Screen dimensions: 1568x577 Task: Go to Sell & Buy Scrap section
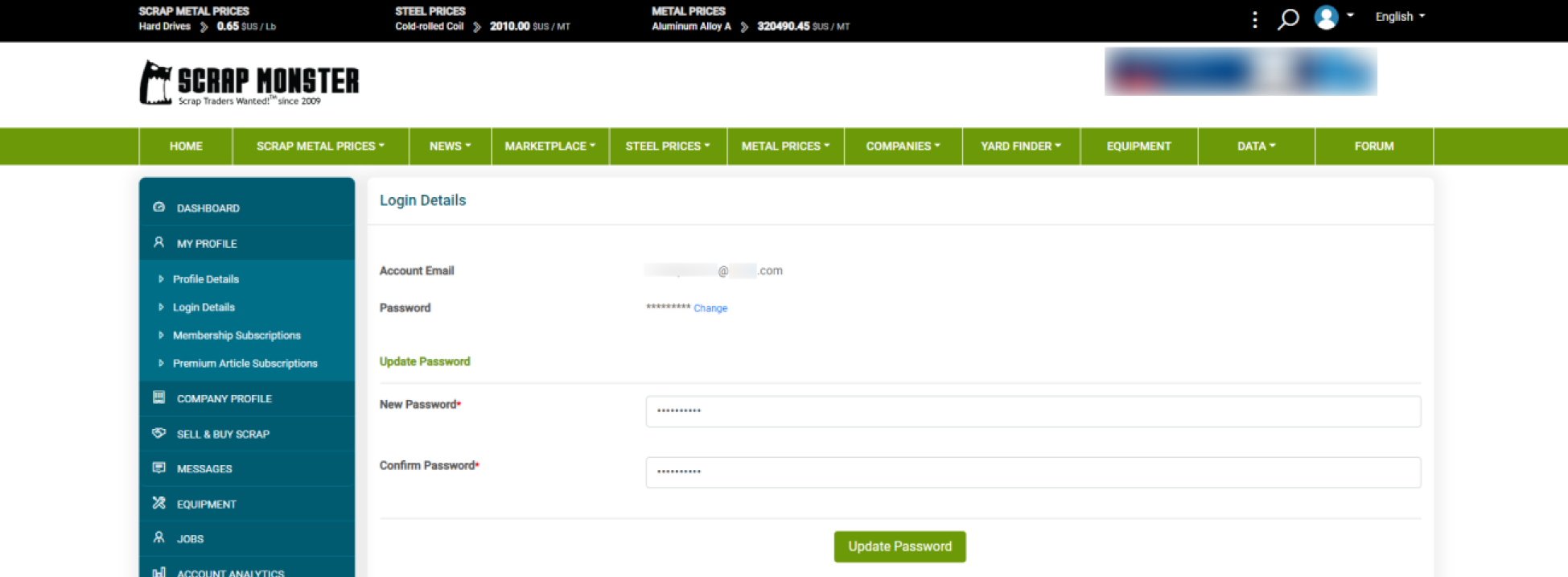[x=223, y=435]
